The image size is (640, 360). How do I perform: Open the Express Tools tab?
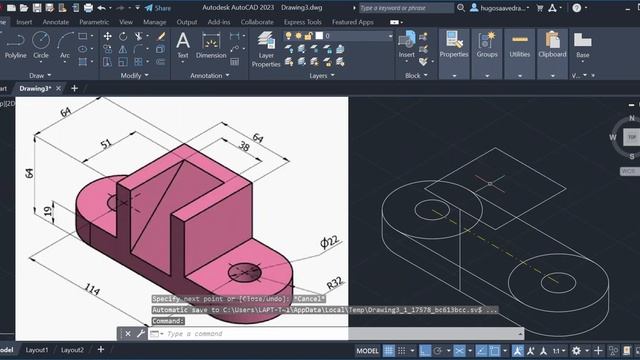[x=303, y=22]
